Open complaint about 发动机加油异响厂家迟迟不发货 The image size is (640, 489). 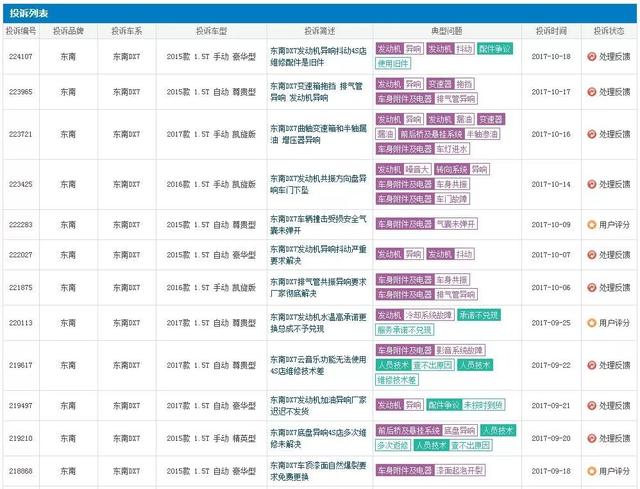(318, 405)
